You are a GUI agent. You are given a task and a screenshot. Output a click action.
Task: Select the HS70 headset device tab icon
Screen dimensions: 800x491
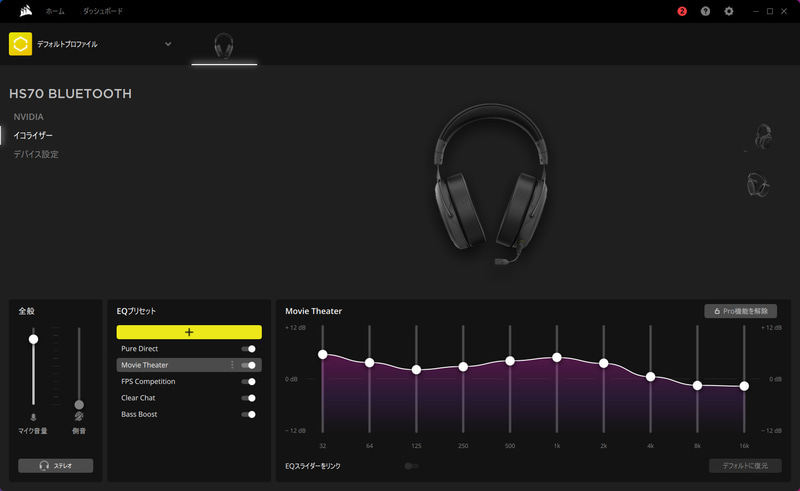tap(224, 46)
